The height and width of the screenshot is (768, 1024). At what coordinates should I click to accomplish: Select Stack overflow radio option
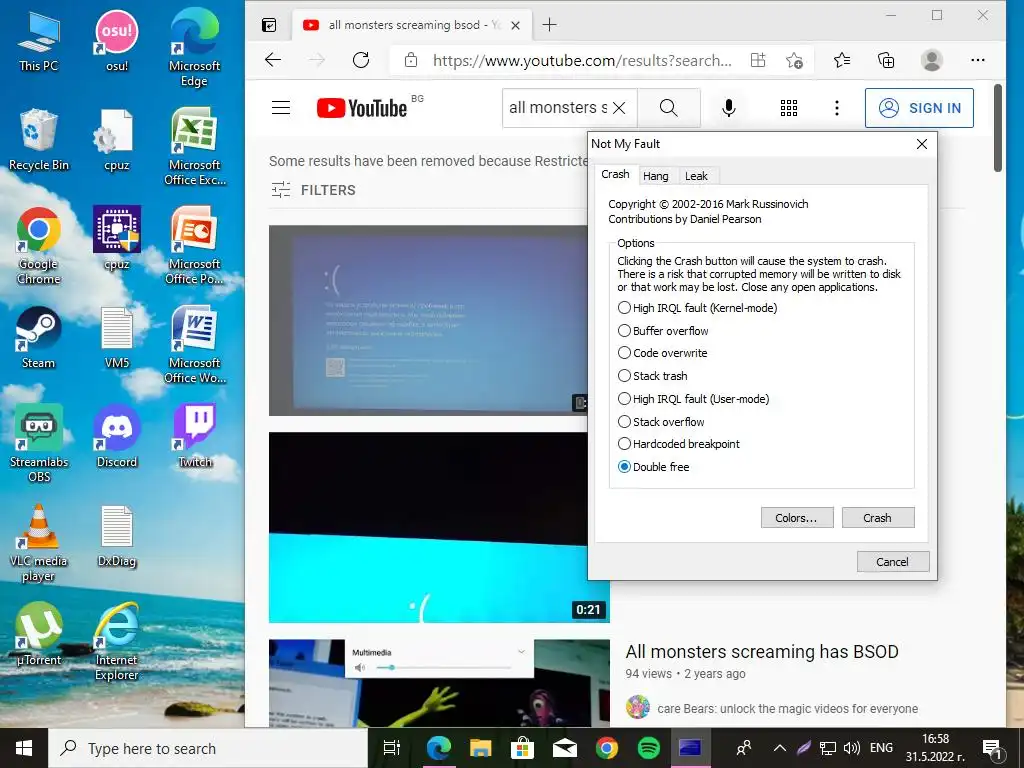click(x=661, y=421)
